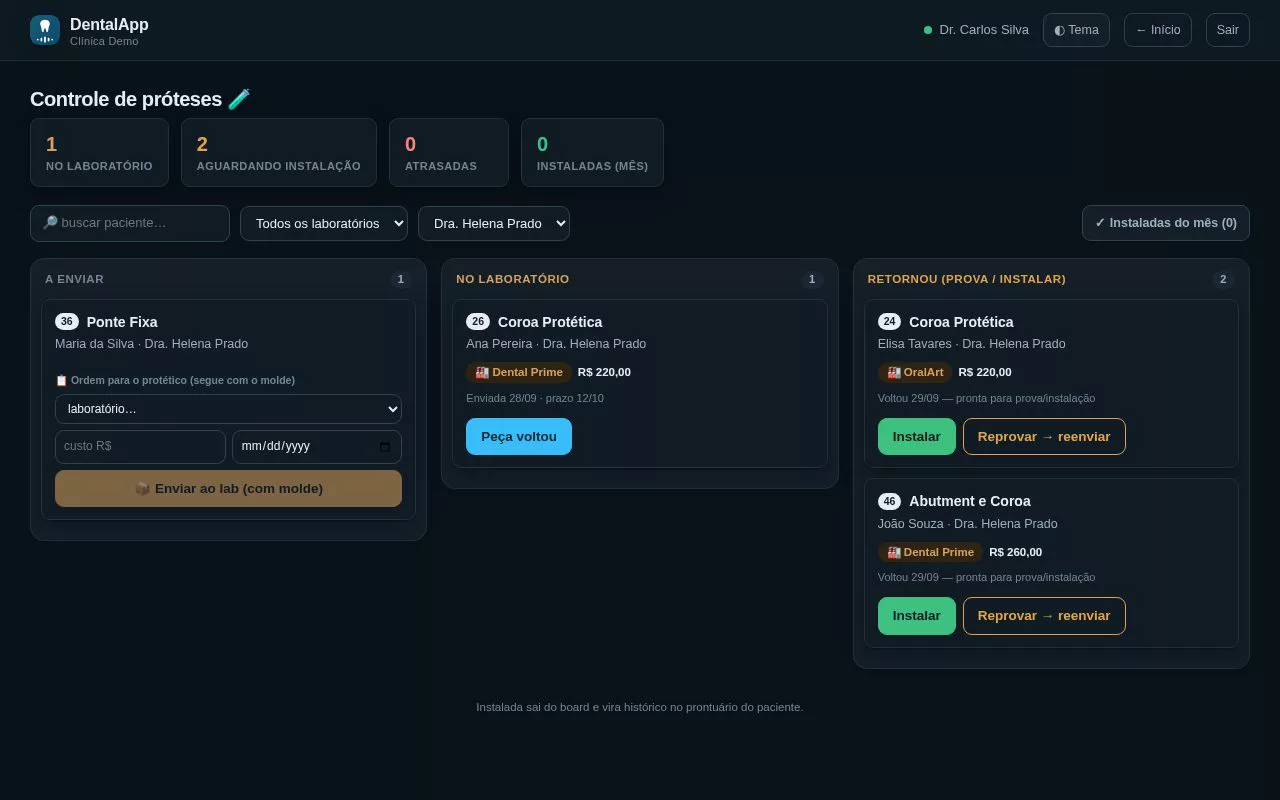The width and height of the screenshot is (1280, 800).
Task: Click the Dental Prime tag on João Souza card
Action: coord(930,552)
